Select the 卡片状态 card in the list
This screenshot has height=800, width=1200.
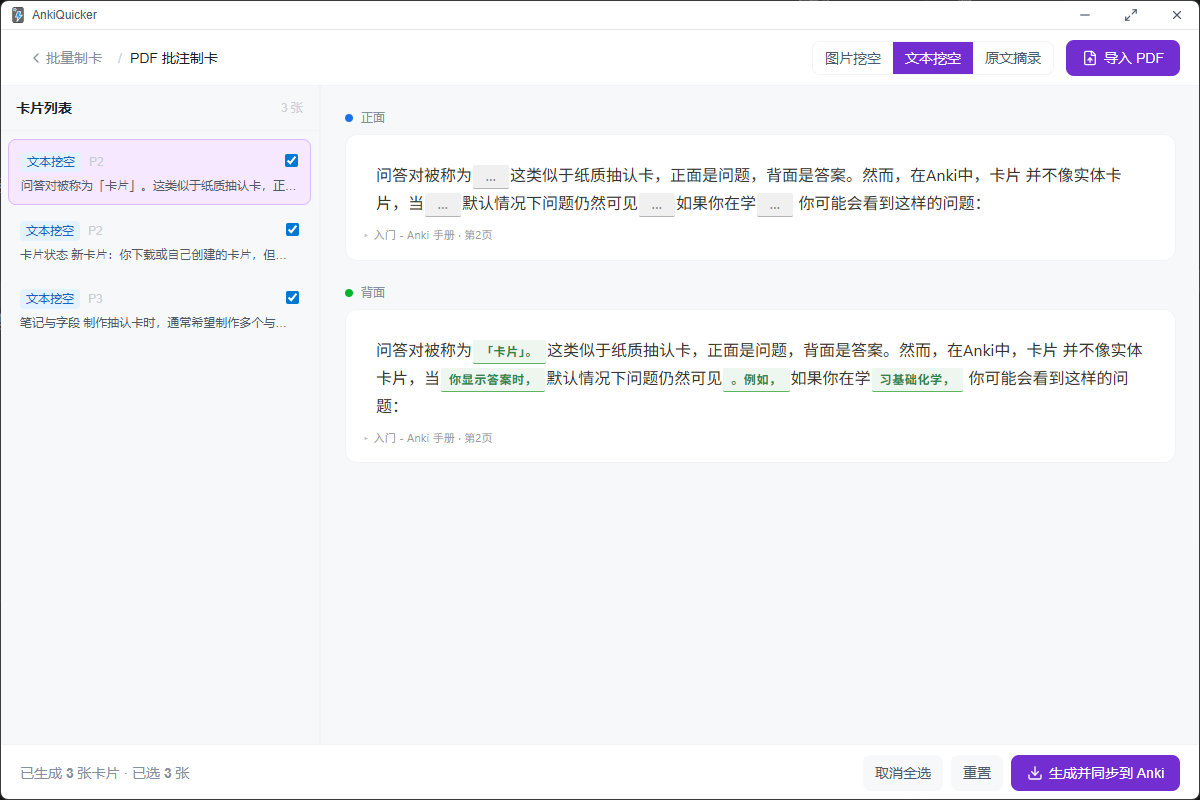[x=160, y=241]
